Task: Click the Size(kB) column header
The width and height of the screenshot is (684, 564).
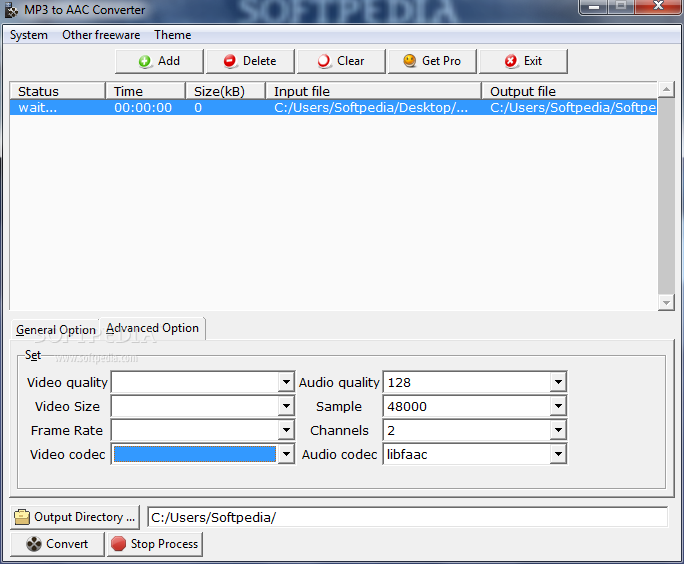Action: (x=226, y=91)
